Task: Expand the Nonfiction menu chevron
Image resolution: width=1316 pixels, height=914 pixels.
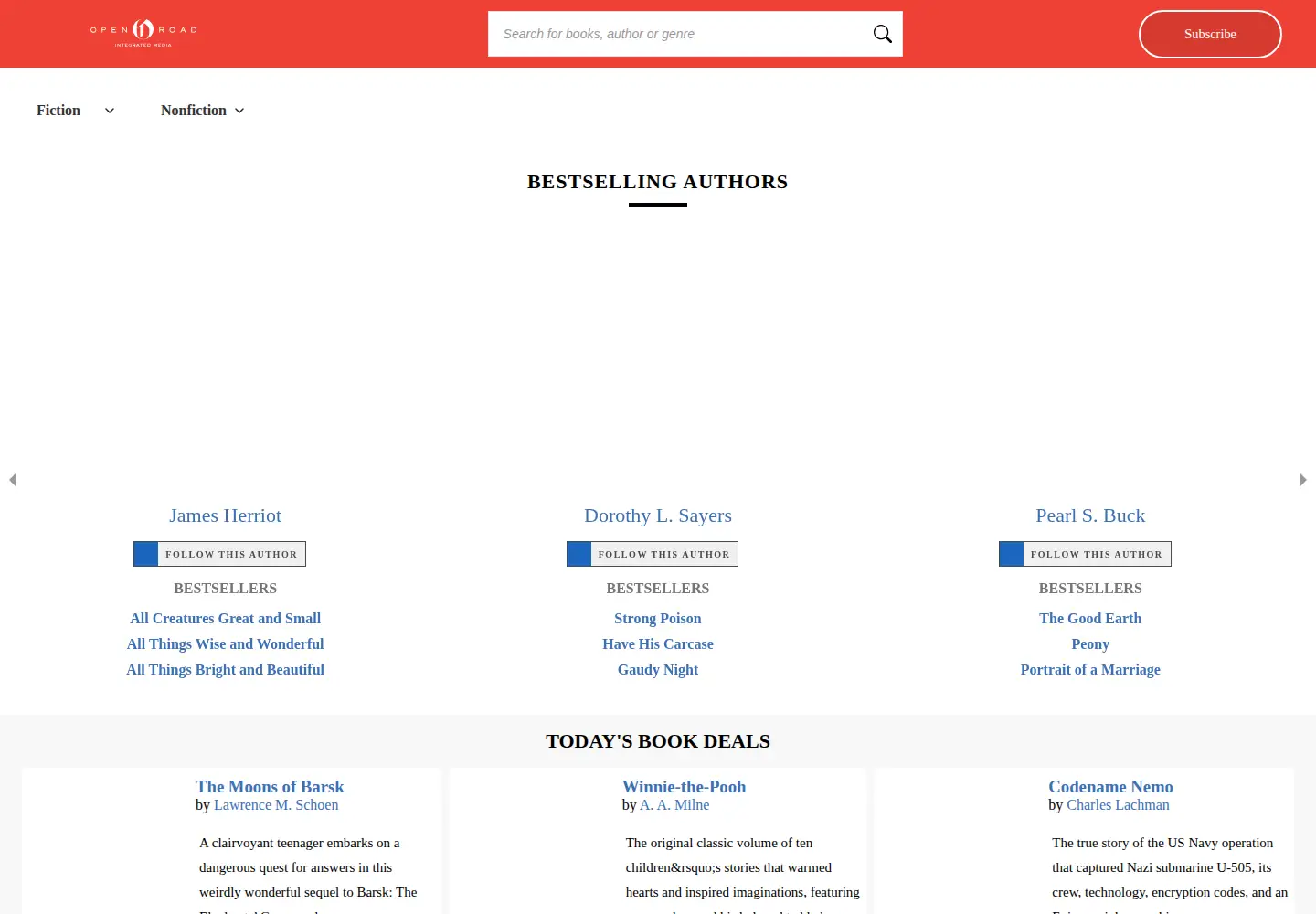Action: tap(239, 111)
